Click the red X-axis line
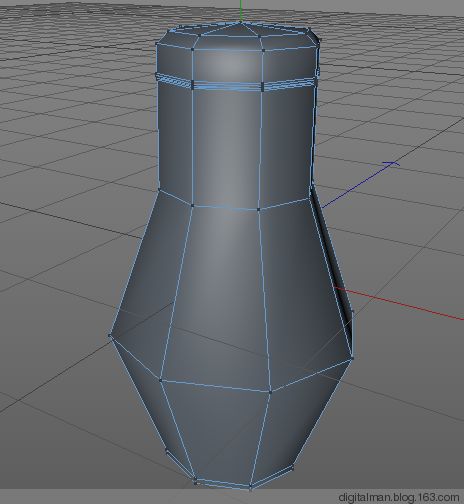This screenshot has width=464, height=504. pyautogui.click(x=399, y=303)
